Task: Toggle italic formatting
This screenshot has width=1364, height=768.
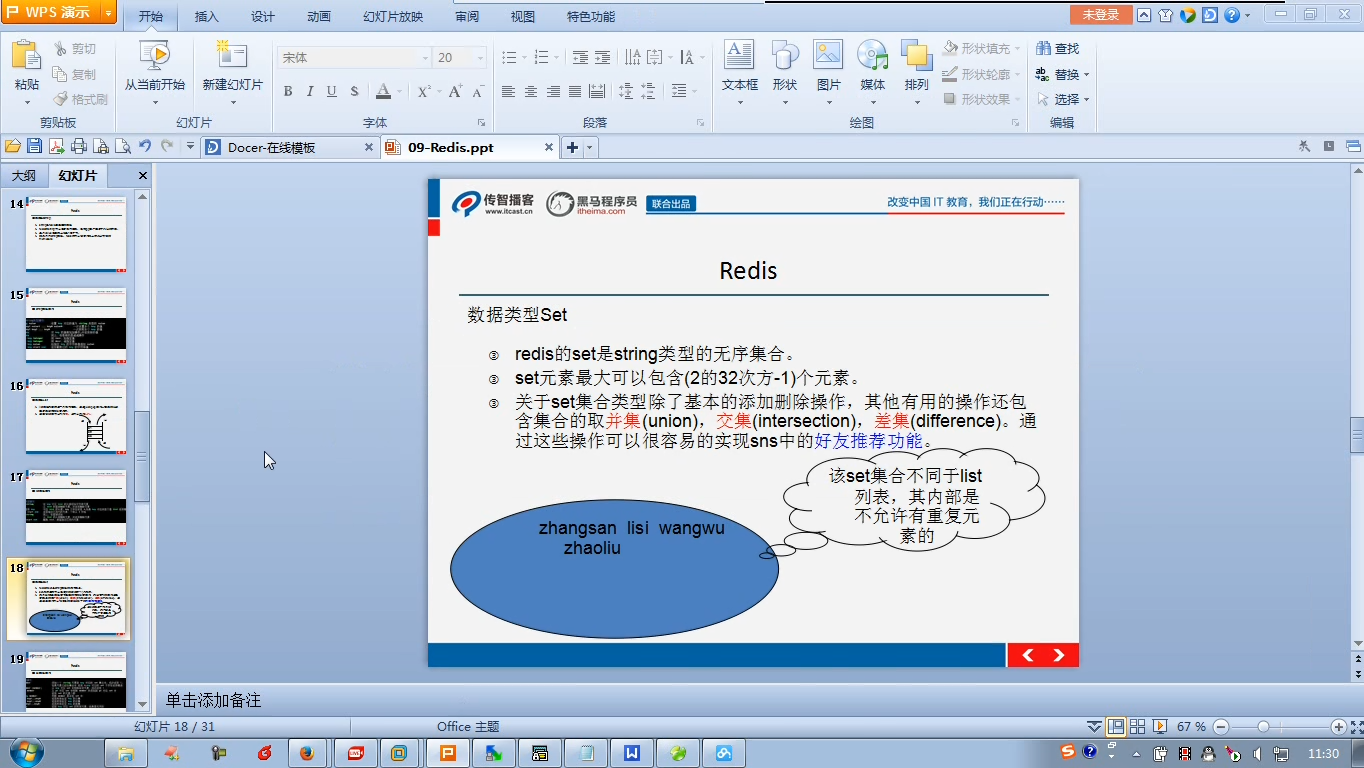Action: pyautogui.click(x=310, y=91)
